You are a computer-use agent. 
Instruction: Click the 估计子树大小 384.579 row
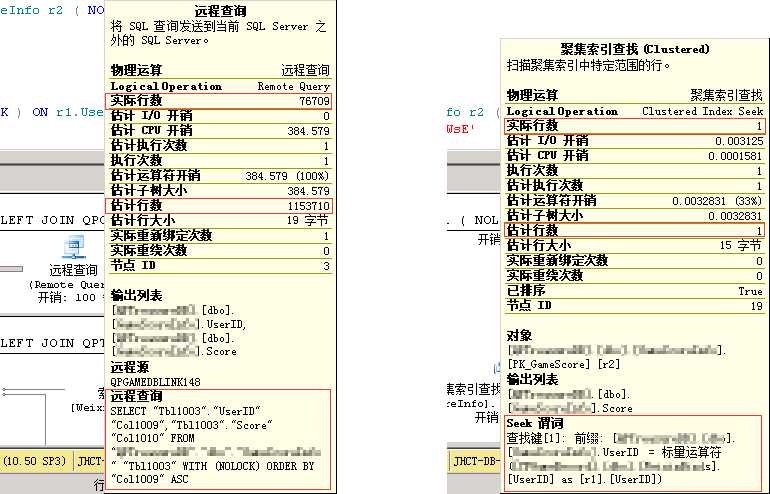click(220, 191)
